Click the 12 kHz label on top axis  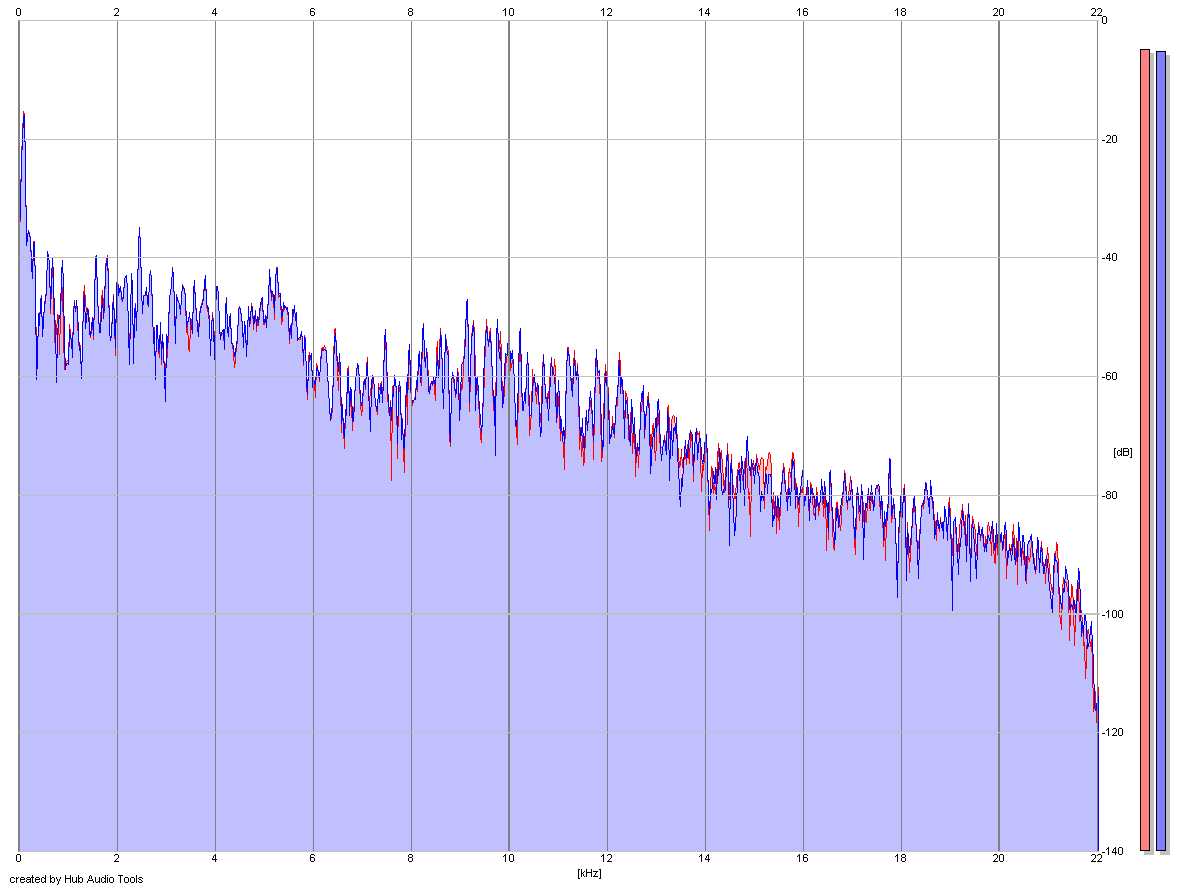(x=607, y=12)
